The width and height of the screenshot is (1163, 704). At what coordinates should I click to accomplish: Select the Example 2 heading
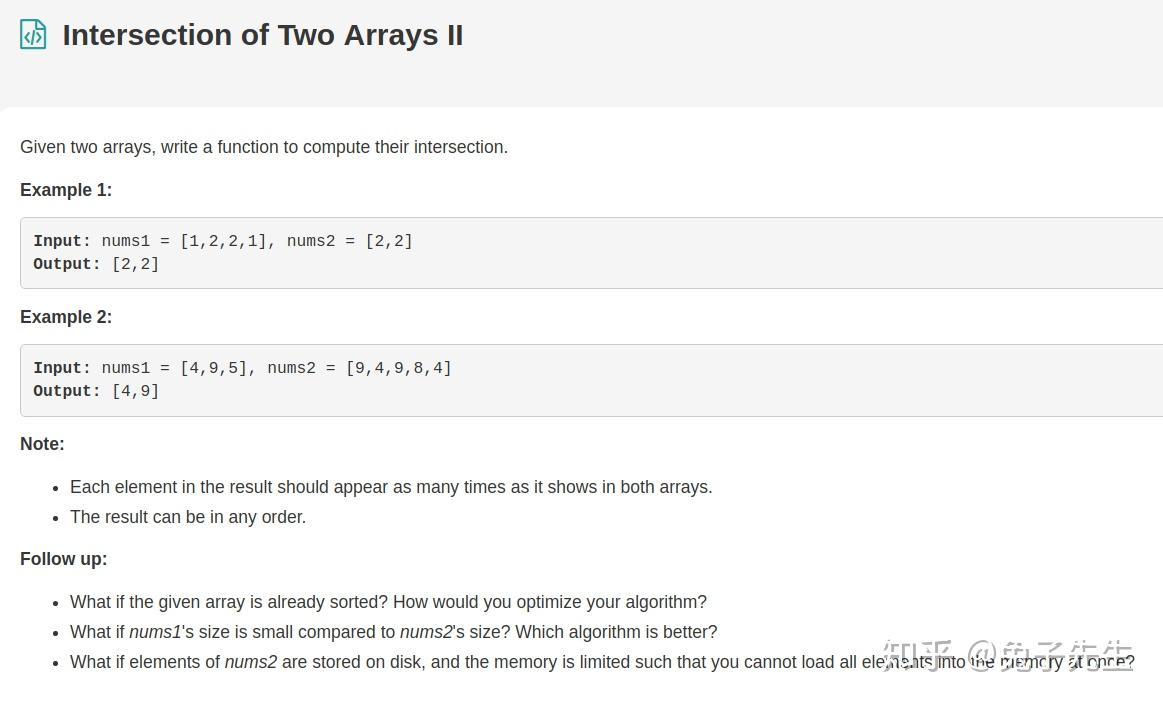coord(66,317)
